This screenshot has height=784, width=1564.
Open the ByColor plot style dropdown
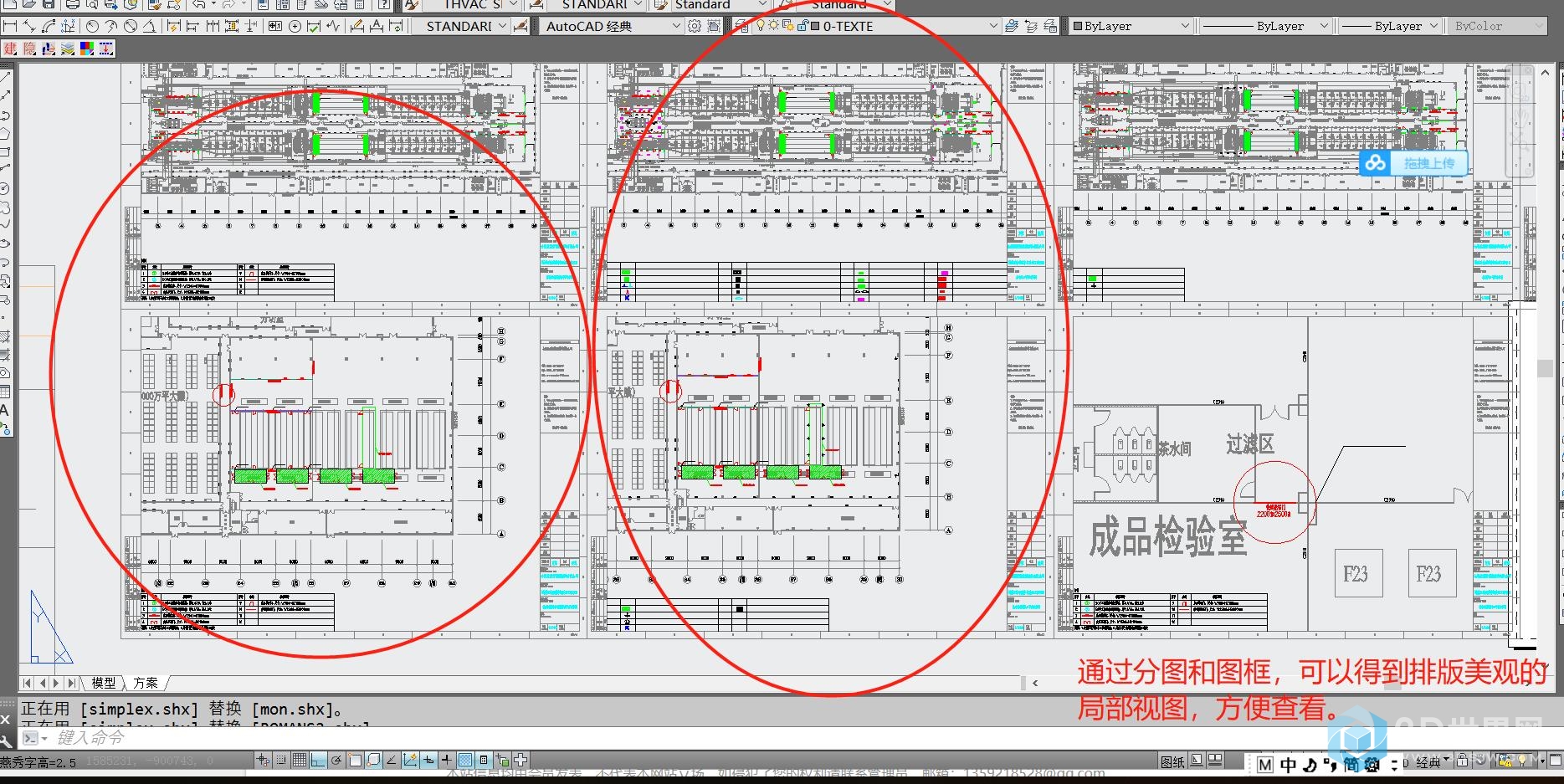click(1538, 26)
